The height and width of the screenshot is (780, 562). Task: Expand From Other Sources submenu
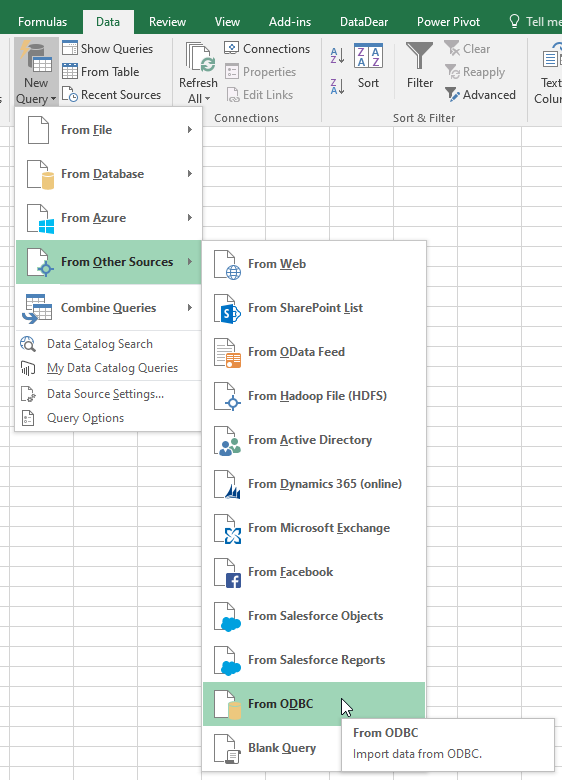click(108, 262)
